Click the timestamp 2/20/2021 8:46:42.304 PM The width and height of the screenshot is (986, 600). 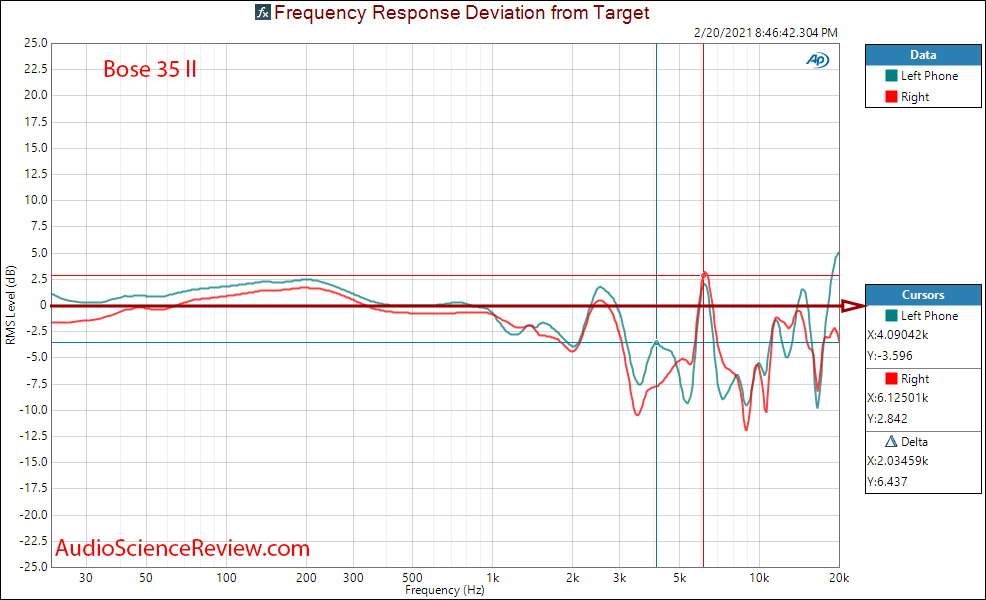(766, 33)
